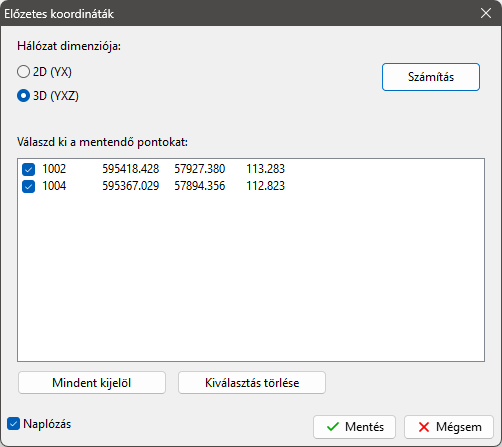Toggle the Naplózás logging checkbox
The width and height of the screenshot is (502, 447).
(x=13, y=424)
